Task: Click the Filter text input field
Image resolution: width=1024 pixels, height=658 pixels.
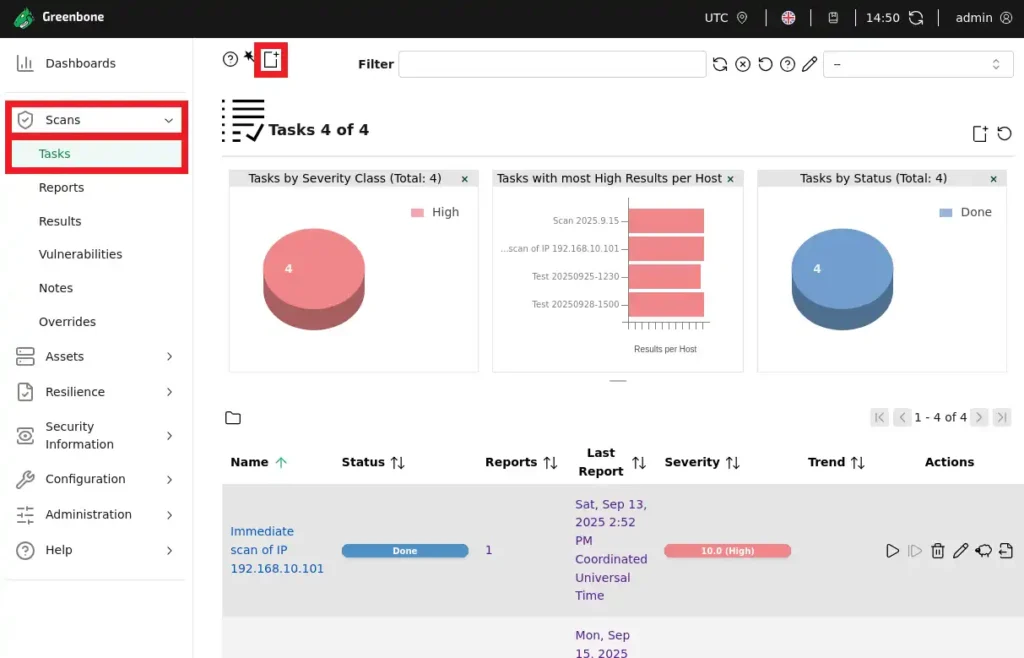Action: pos(552,64)
